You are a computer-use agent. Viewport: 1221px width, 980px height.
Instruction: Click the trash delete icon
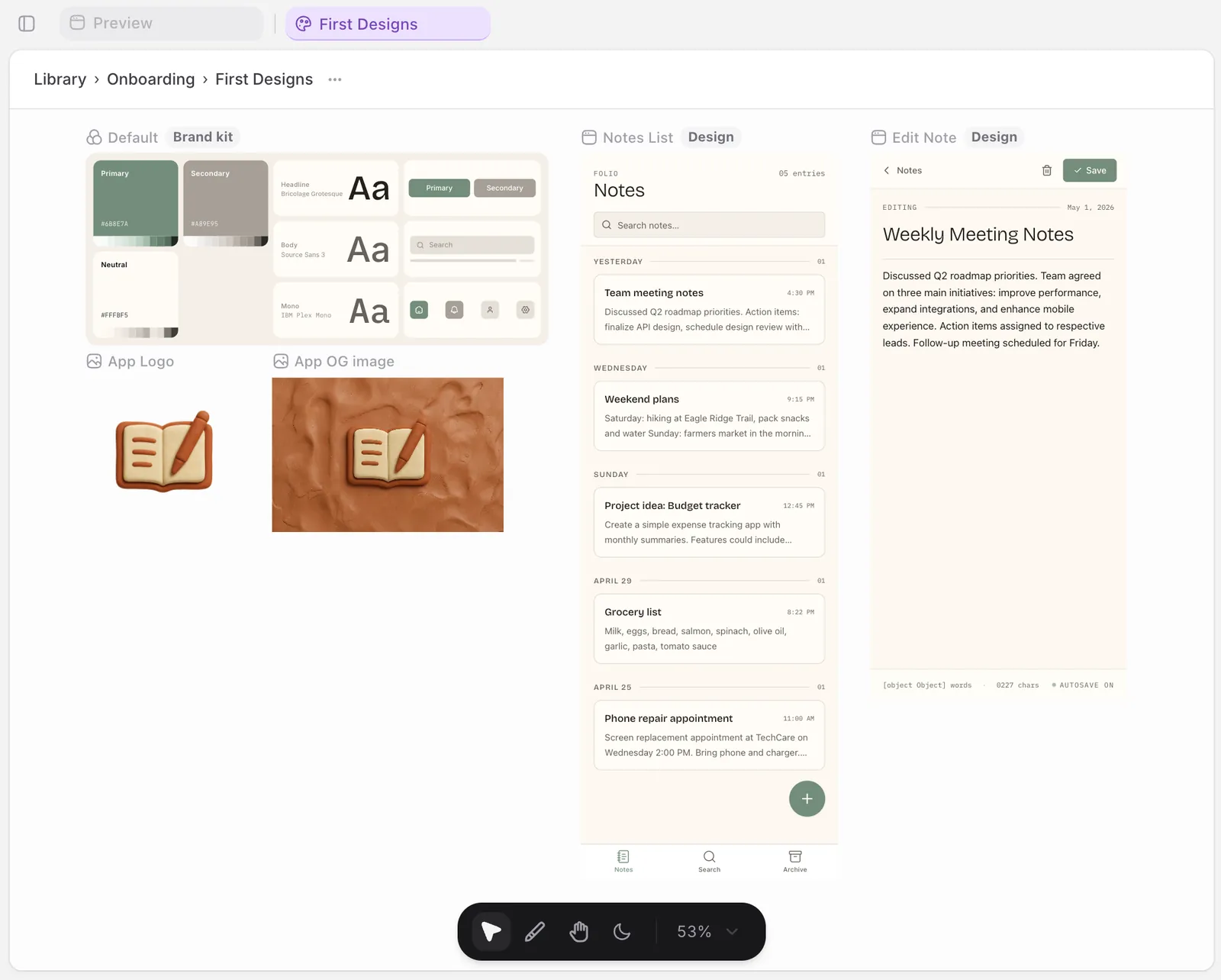(1047, 170)
